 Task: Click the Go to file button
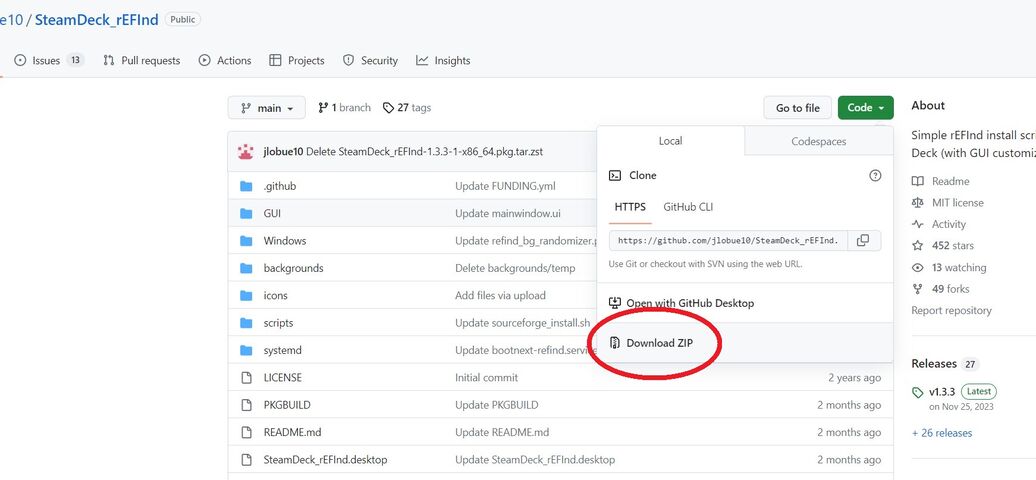click(x=797, y=108)
